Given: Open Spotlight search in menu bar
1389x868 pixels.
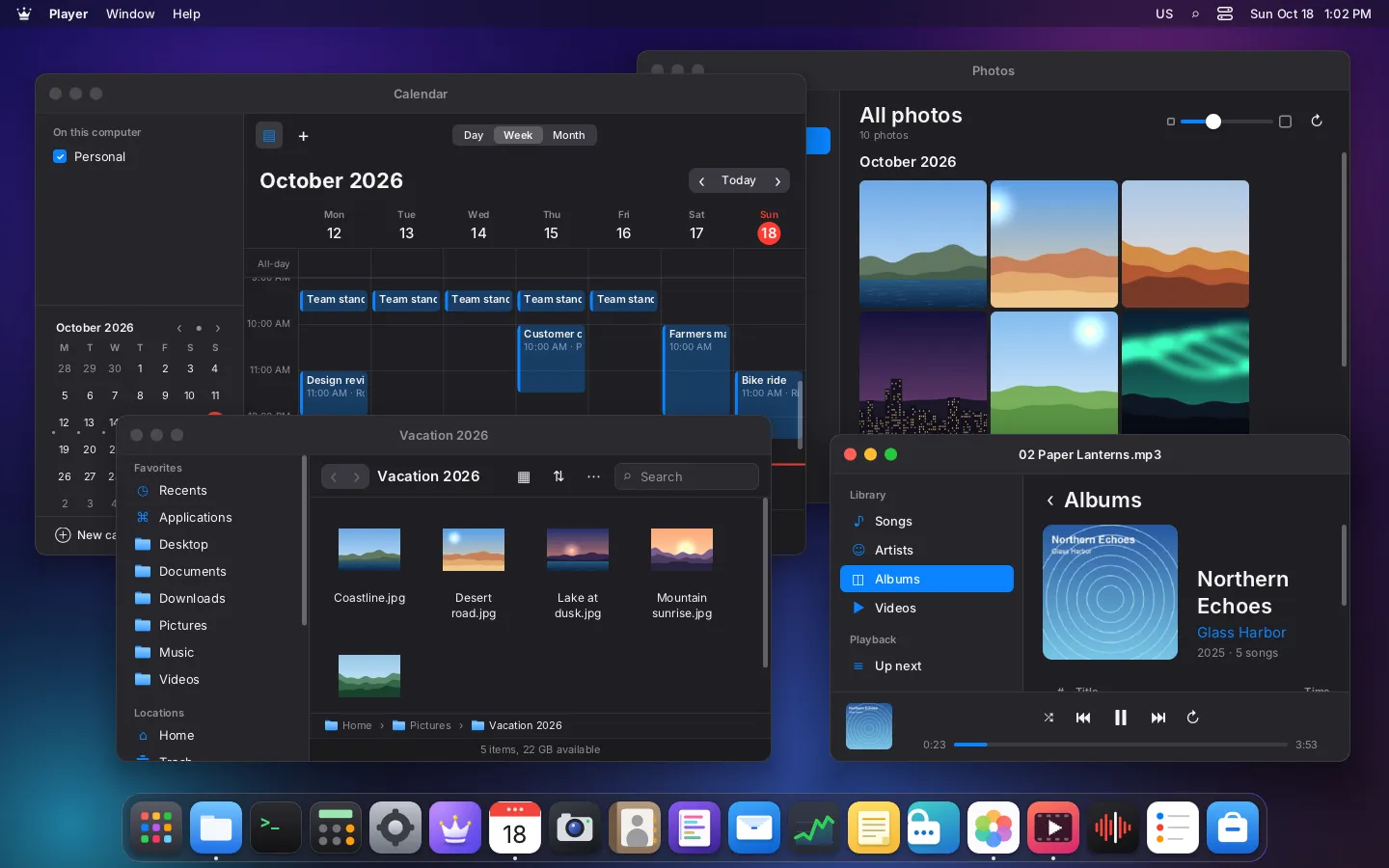Looking at the screenshot, I should coord(1195,14).
